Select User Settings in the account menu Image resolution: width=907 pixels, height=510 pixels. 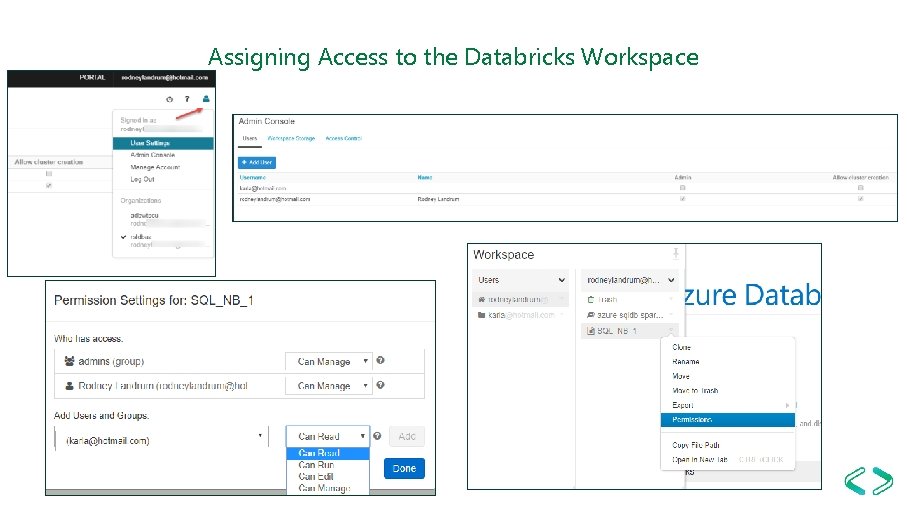(x=163, y=143)
